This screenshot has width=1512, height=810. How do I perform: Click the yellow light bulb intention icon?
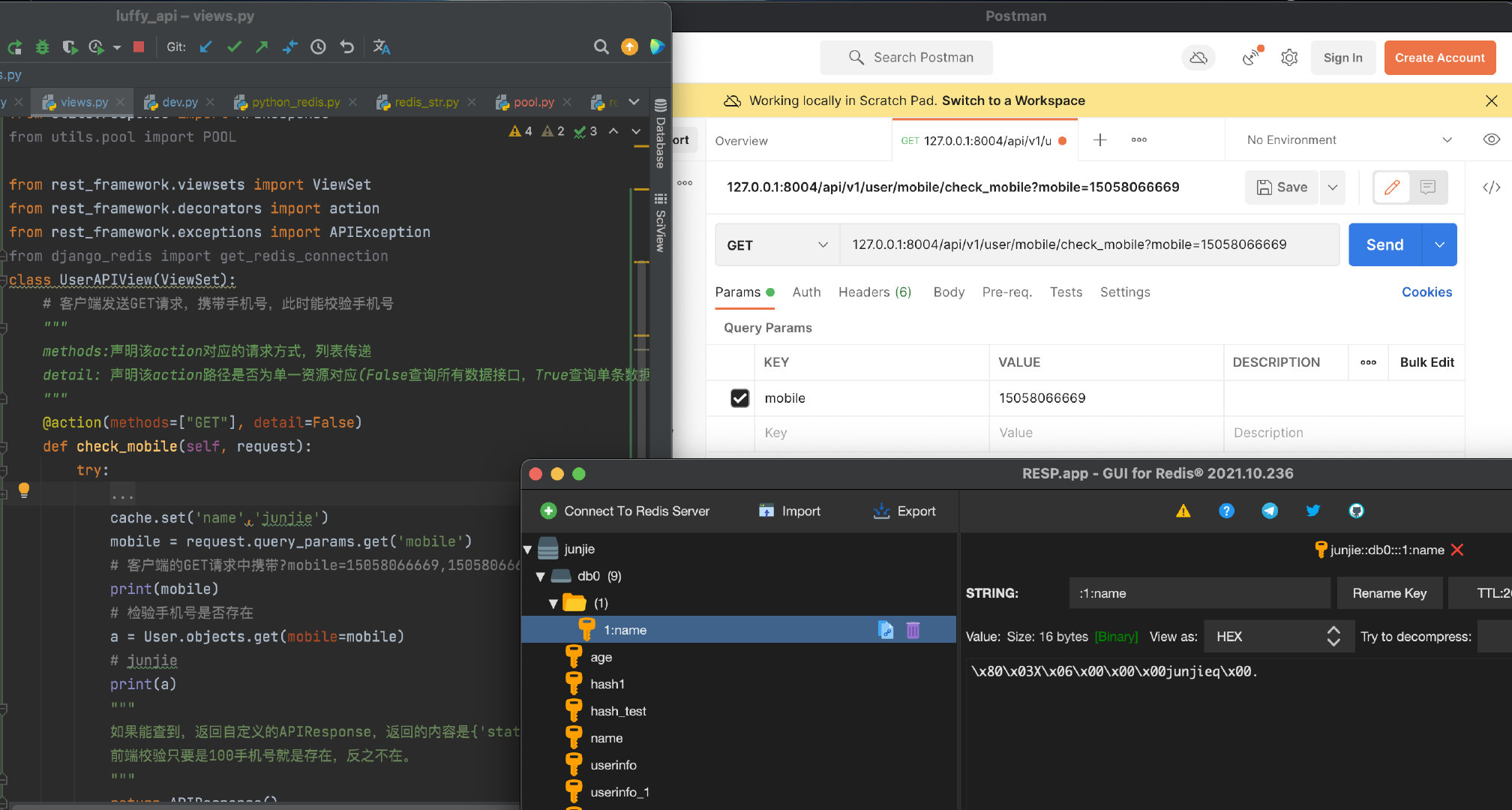pyautogui.click(x=24, y=490)
